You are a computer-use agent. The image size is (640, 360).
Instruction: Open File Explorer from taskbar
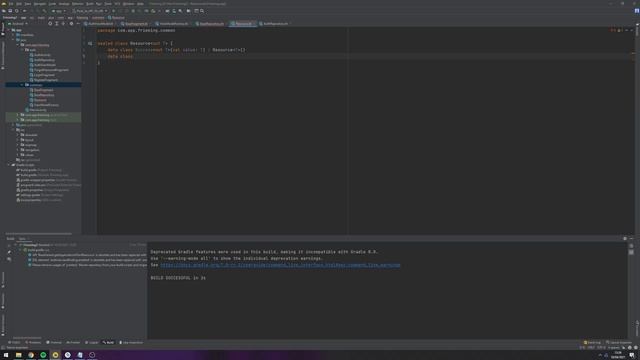pyautogui.click(x=18, y=355)
